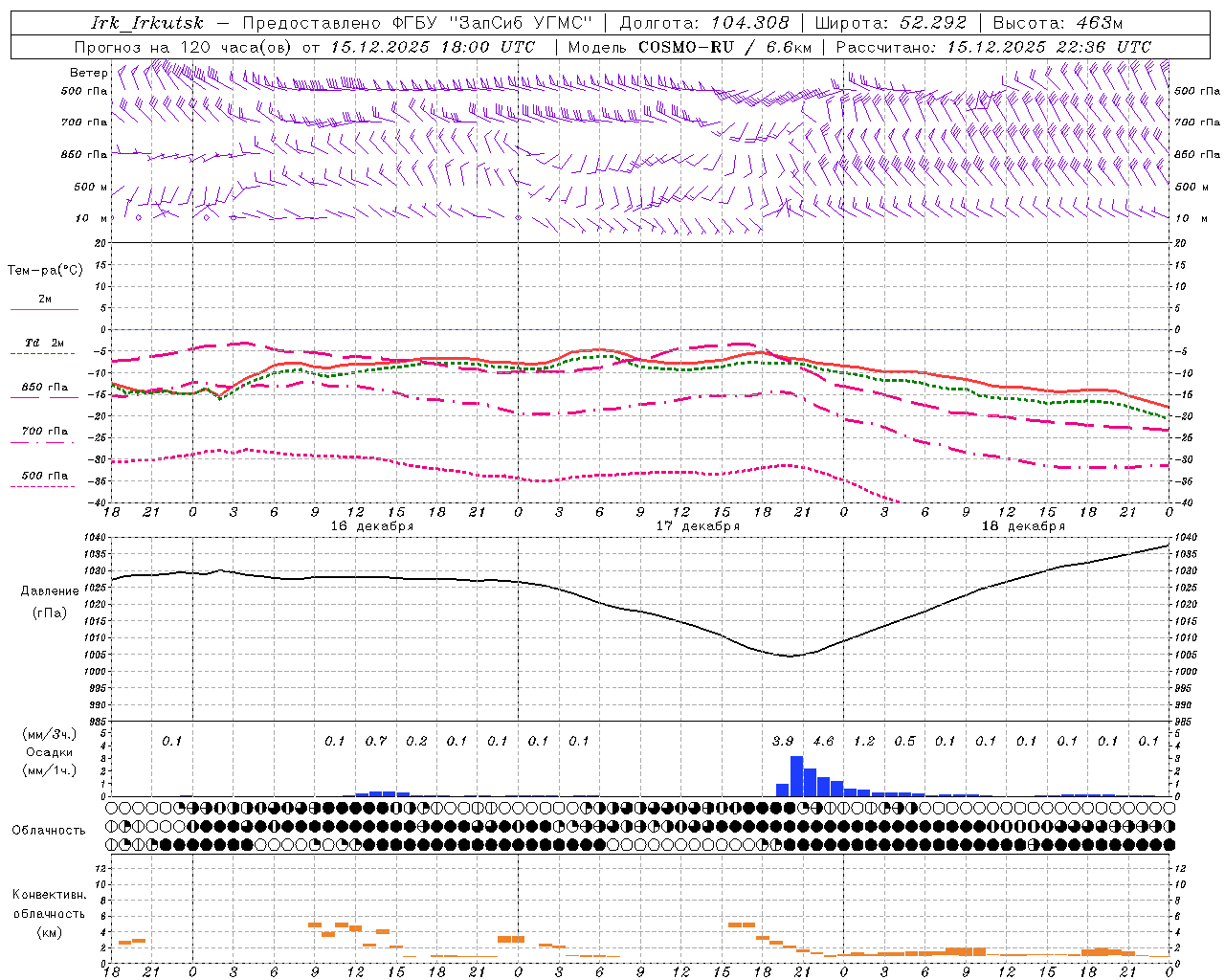This screenshot has width=1225, height=980.
Task: Click the model label 'COSMO-RU / 6.6км'
Action: click(725, 47)
